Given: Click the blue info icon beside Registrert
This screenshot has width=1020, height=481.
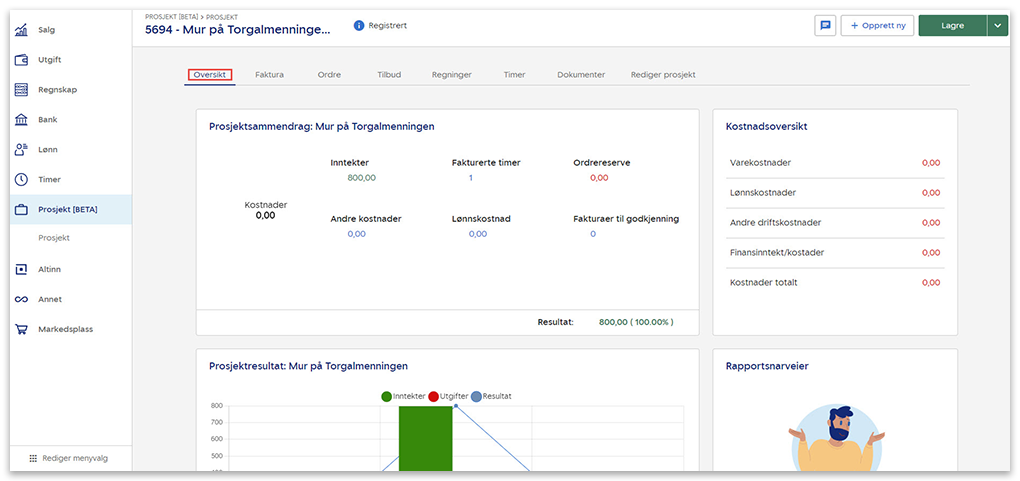Looking at the screenshot, I should coord(359,25).
